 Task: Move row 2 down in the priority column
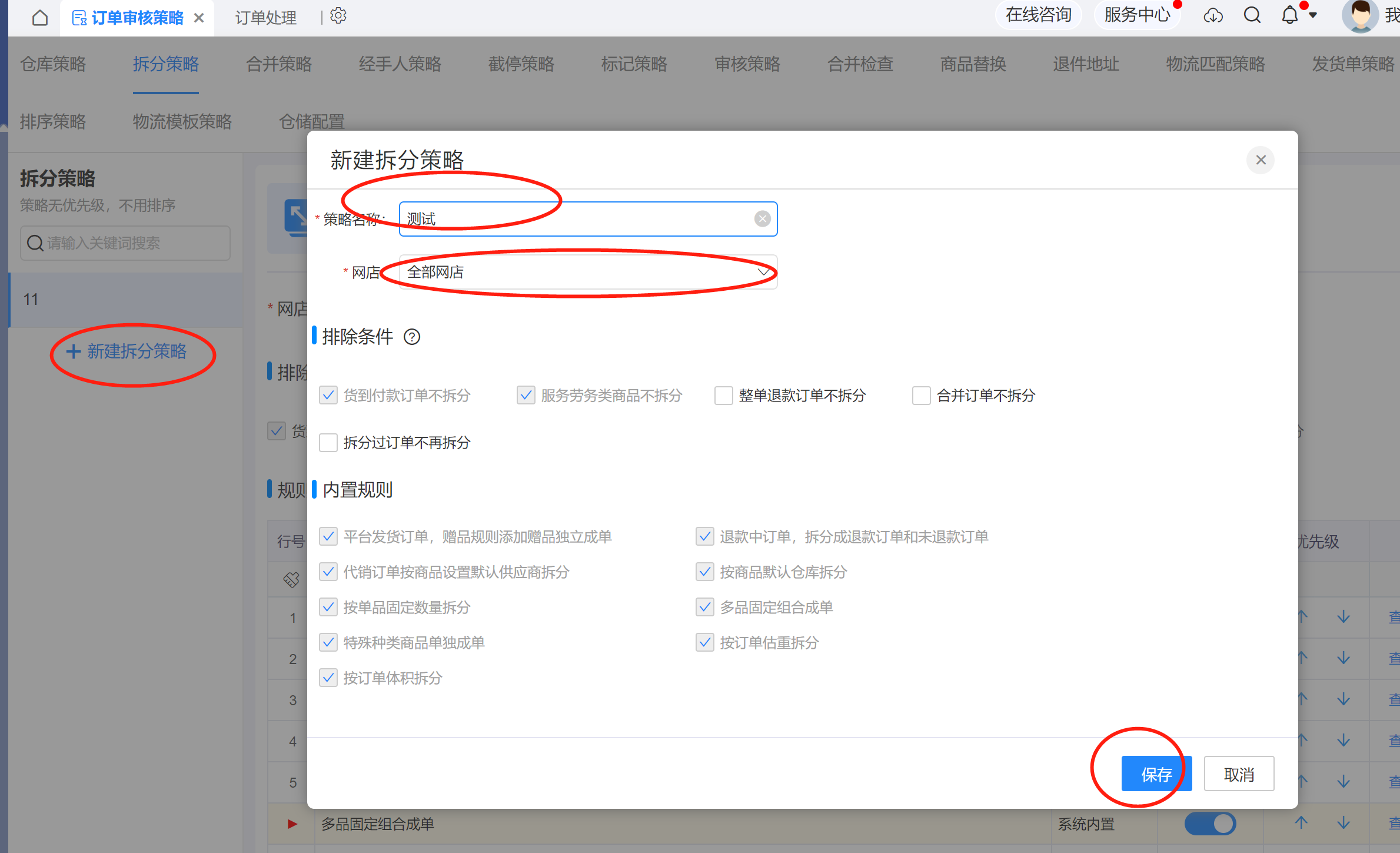click(1343, 658)
